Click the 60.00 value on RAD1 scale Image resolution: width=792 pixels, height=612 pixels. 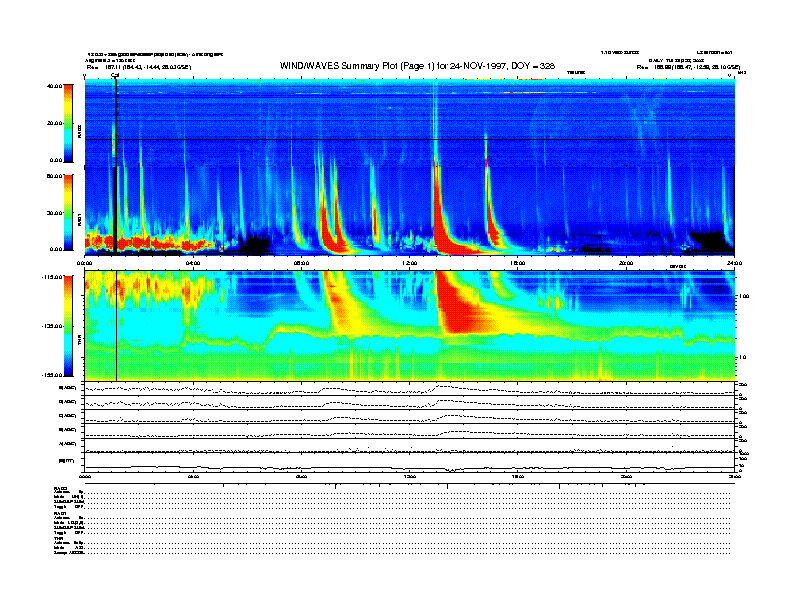[54, 176]
